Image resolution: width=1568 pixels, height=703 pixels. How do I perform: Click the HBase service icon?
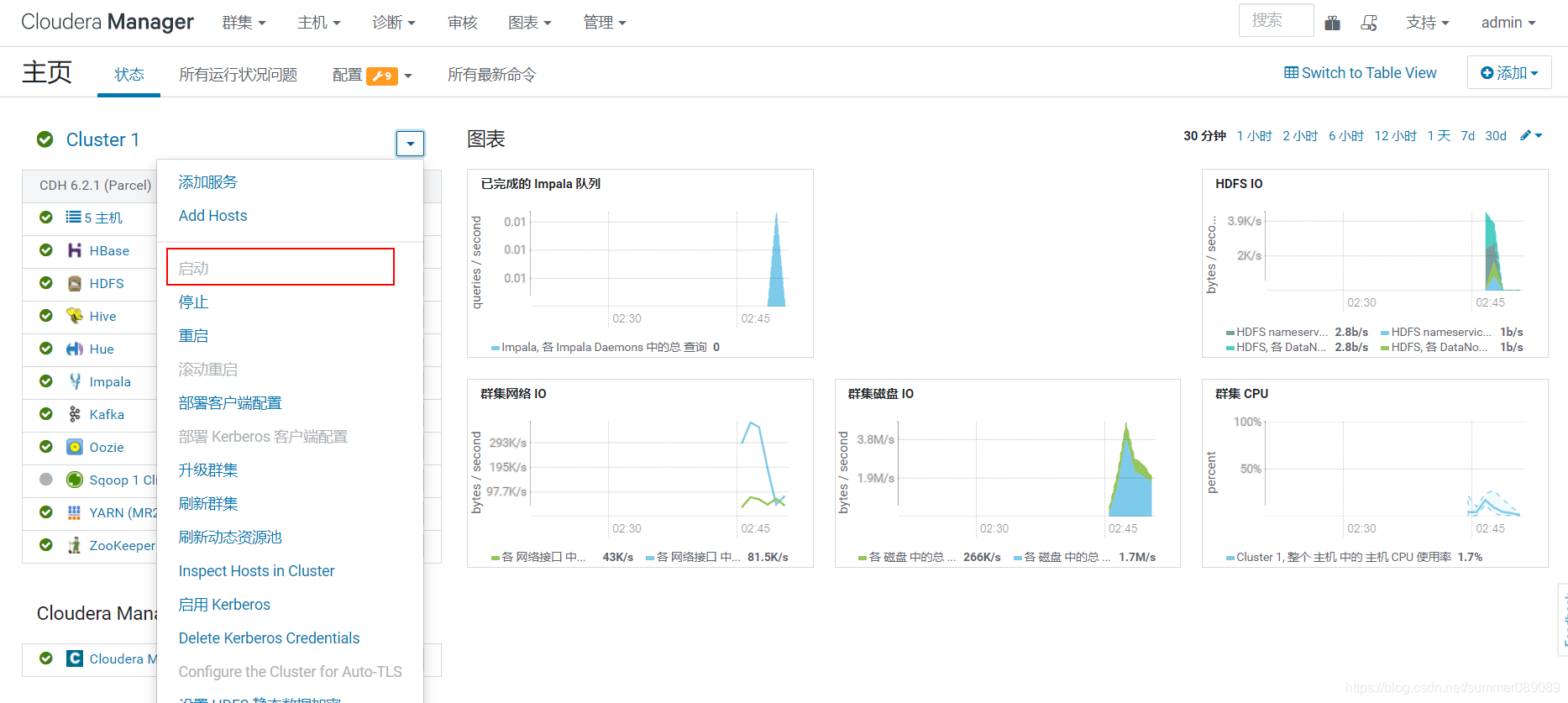[75, 250]
